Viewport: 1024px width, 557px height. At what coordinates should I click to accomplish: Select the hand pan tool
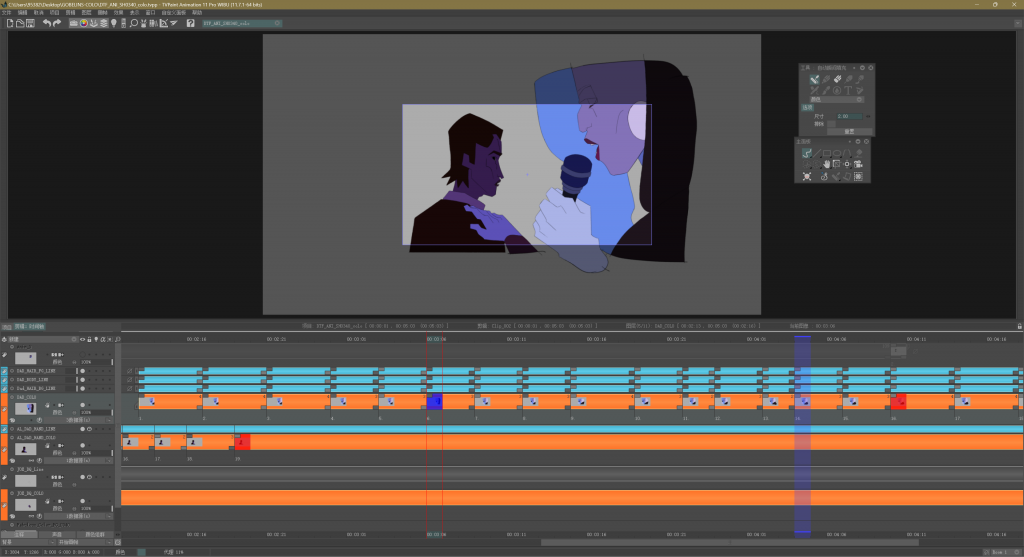pyautogui.click(x=826, y=164)
